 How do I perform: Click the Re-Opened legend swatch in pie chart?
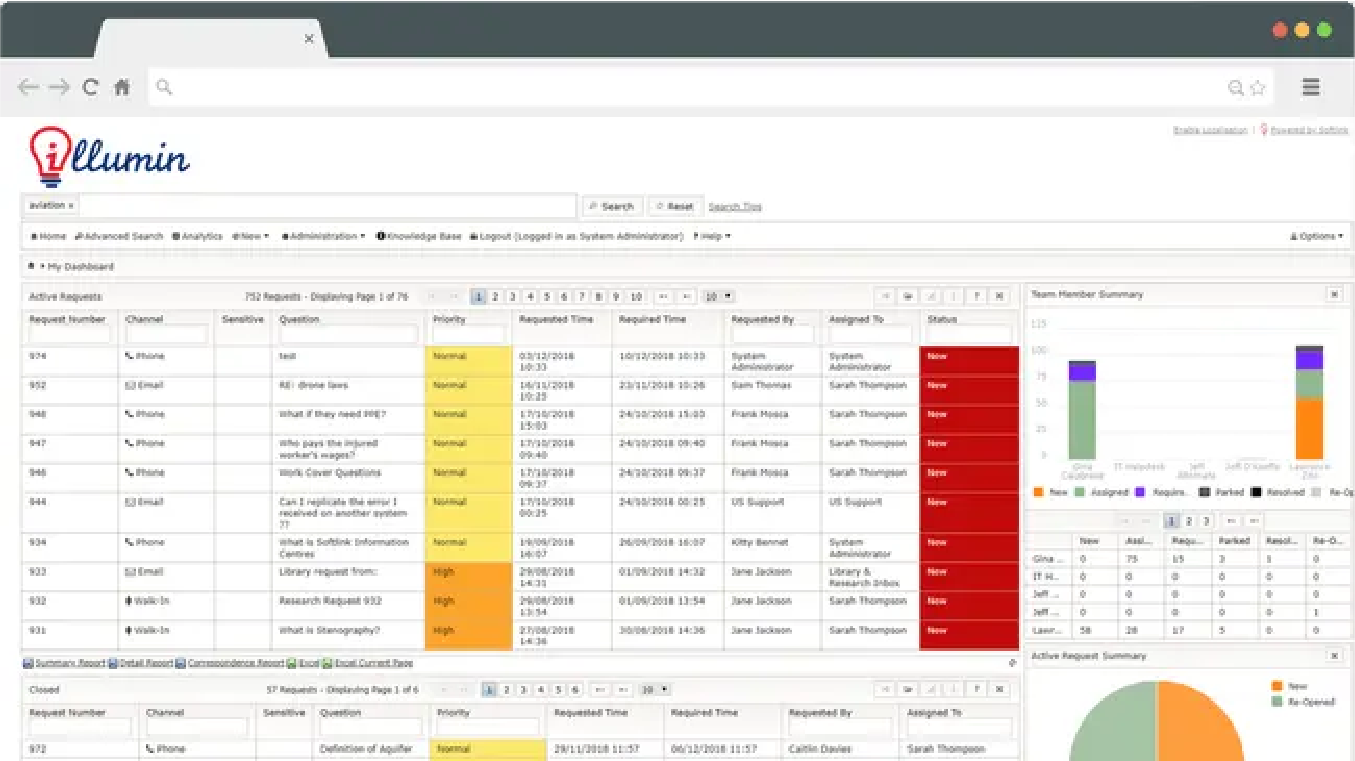(1277, 702)
